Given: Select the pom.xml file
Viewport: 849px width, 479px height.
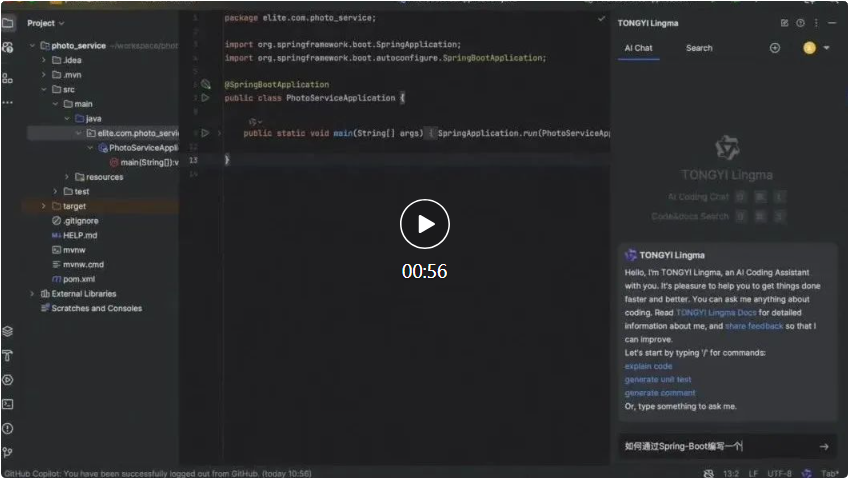Looking at the screenshot, I should (73, 279).
